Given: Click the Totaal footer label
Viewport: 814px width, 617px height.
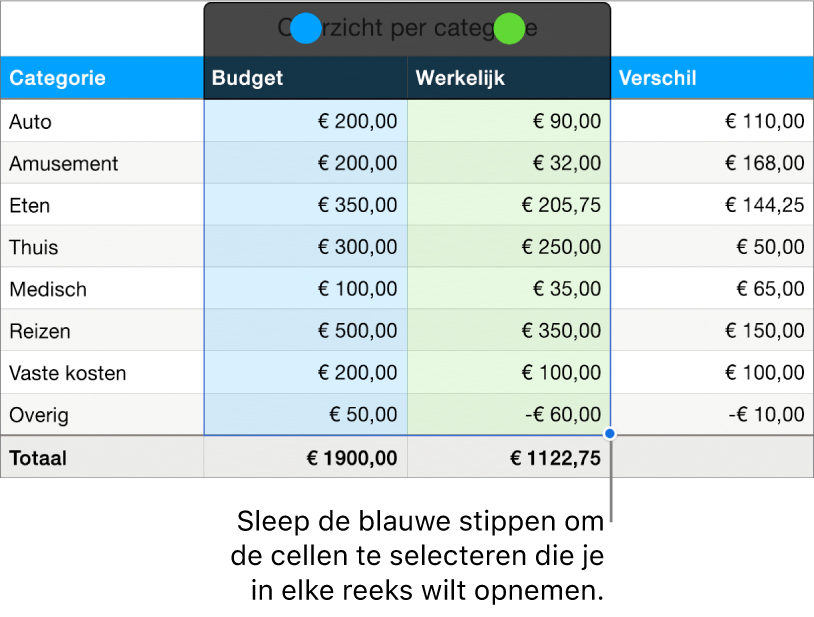Looking at the screenshot, I should [x=37, y=458].
